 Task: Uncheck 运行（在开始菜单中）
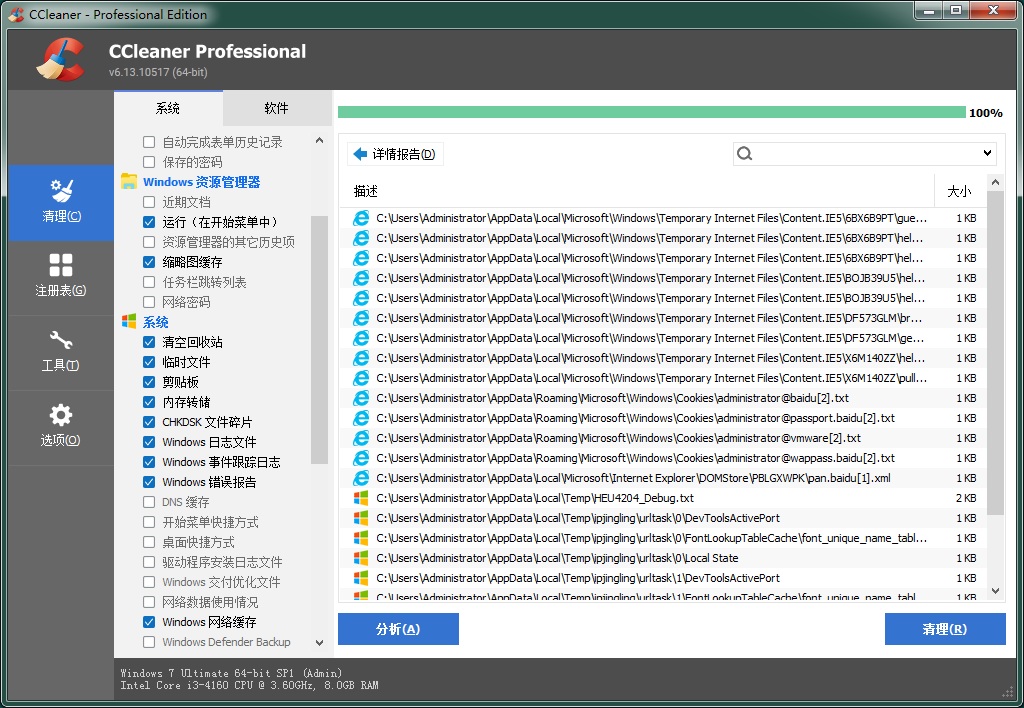(149, 222)
